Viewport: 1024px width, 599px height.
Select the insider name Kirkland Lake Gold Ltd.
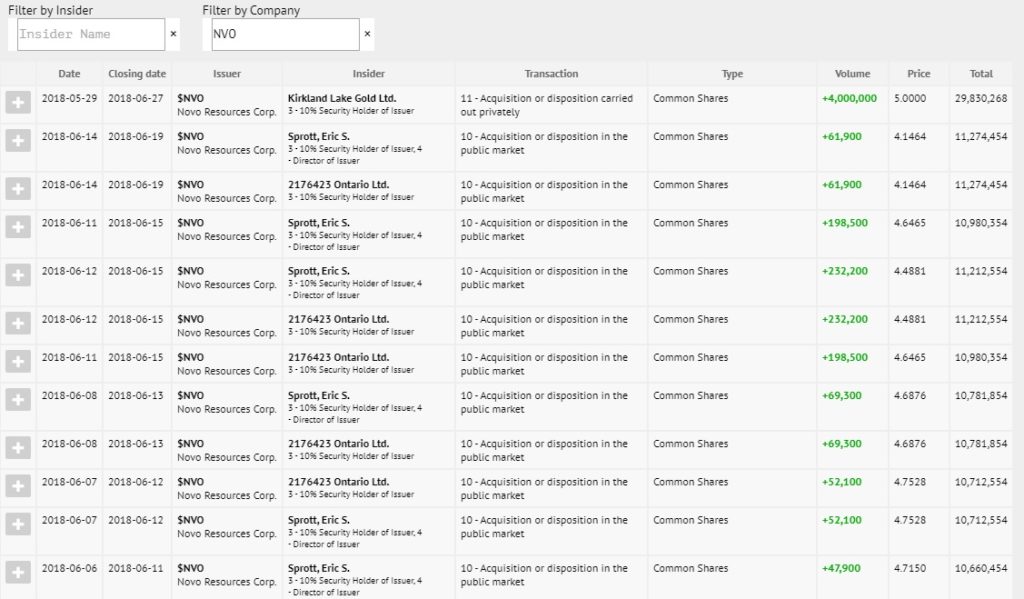(342, 98)
